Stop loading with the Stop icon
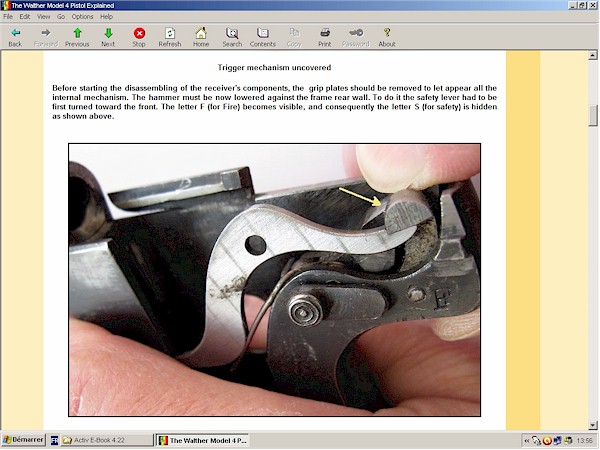This screenshot has width=600, height=450. [x=139, y=38]
